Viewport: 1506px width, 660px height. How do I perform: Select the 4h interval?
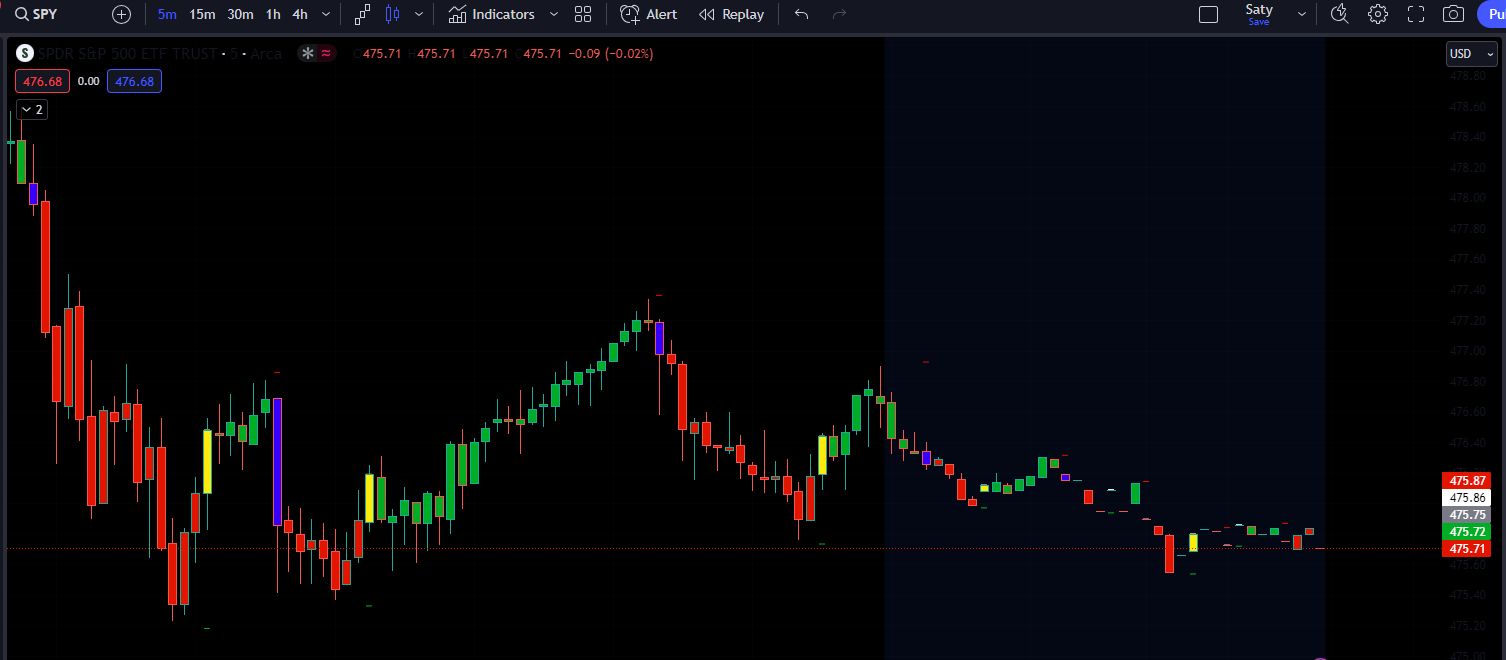point(300,14)
